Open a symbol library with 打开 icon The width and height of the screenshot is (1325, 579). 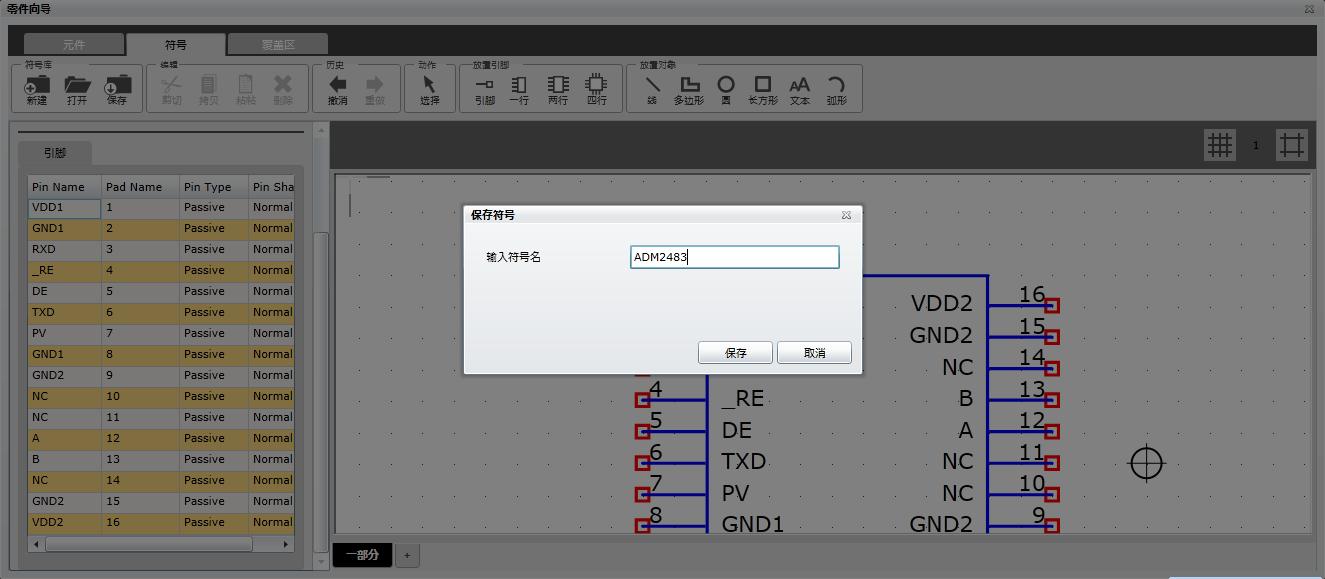pos(77,89)
